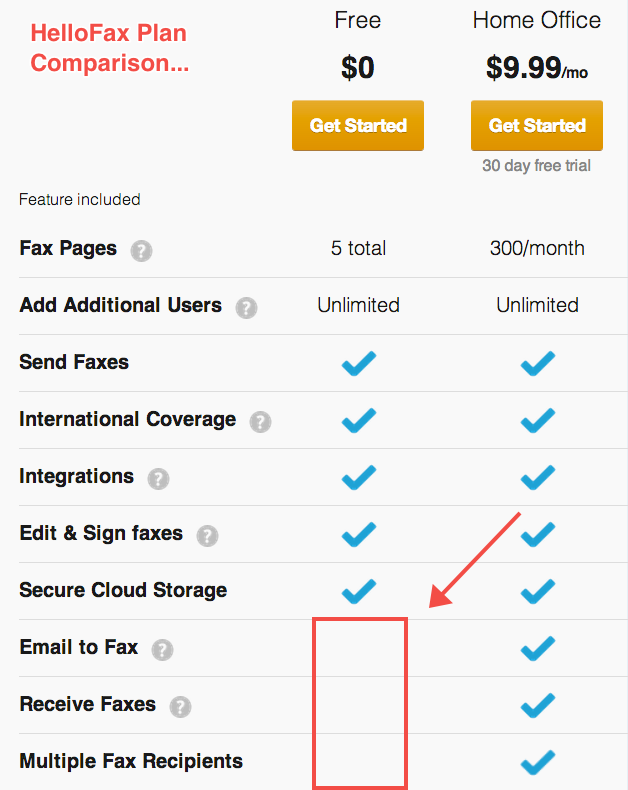Click the 'Edit & Sign faxes' label
The width and height of the screenshot is (628, 790).
point(101,534)
